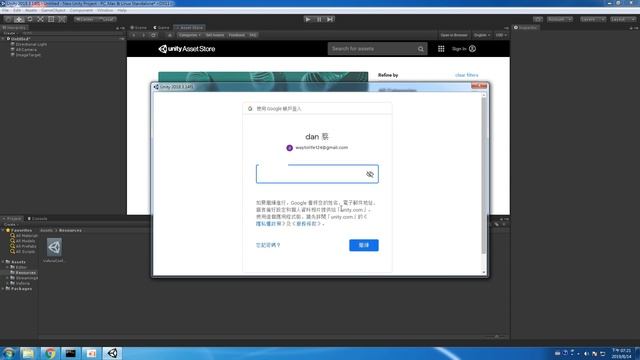Viewport: 640px width, 360px height.
Task: Click the Pause button in Unity toolbar
Action: tap(319, 19)
